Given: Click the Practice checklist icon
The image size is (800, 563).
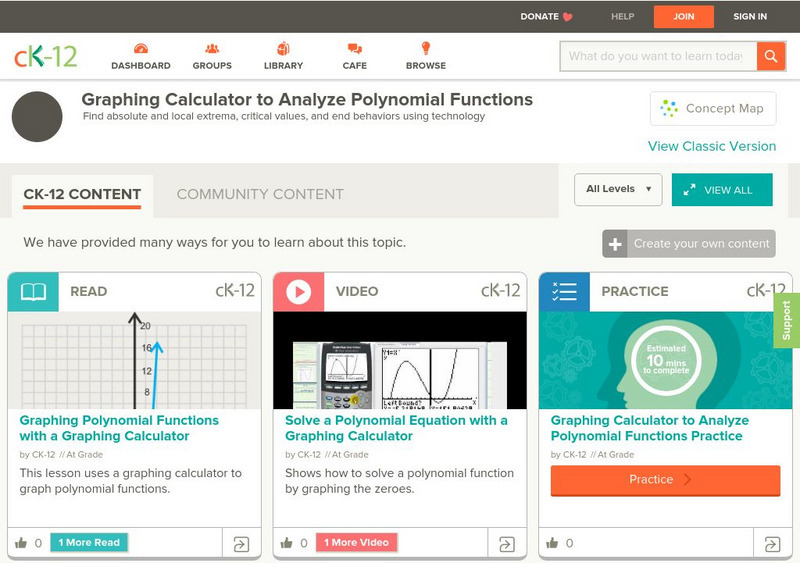Looking at the screenshot, I should 564,292.
